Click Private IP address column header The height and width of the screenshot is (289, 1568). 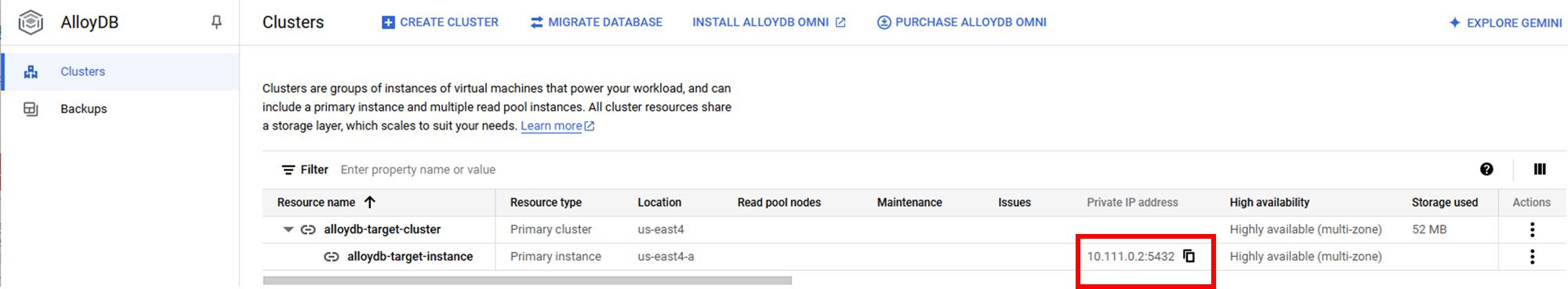pos(1132,203)
